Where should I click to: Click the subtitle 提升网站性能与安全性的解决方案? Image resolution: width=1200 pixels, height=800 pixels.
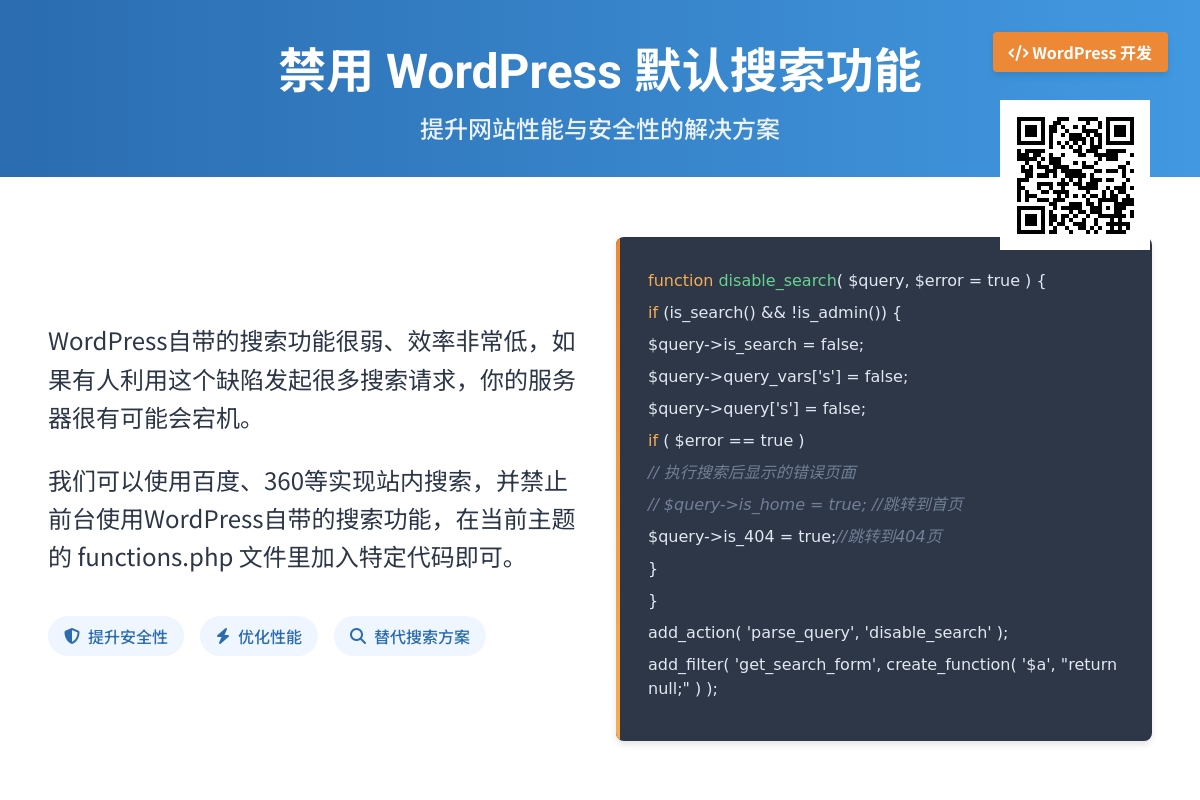(x=600, y=129)
